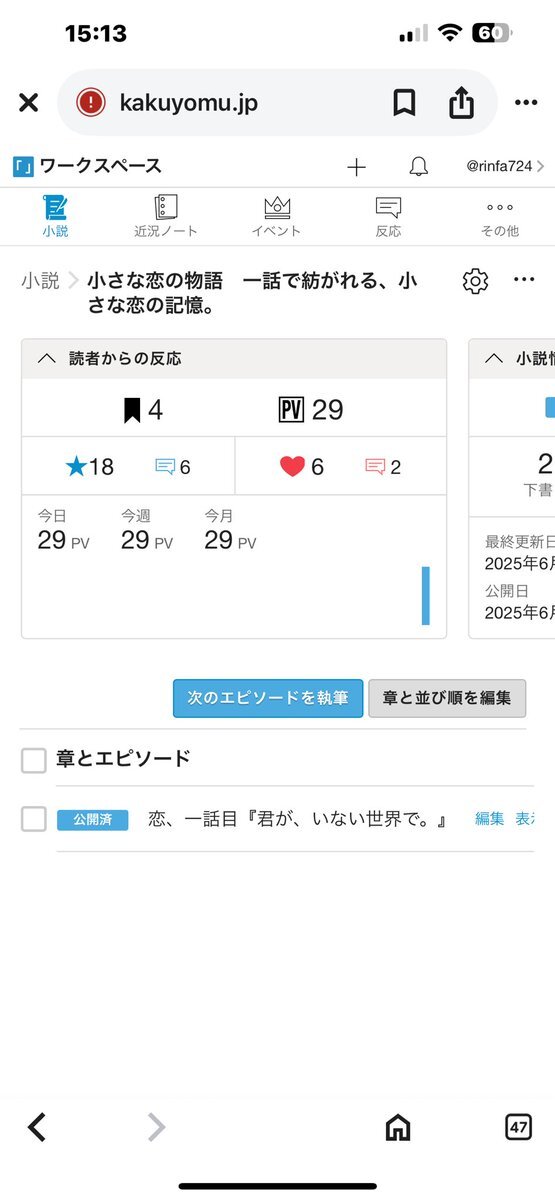Click 章と並び順を編集 button

point(447,698)
